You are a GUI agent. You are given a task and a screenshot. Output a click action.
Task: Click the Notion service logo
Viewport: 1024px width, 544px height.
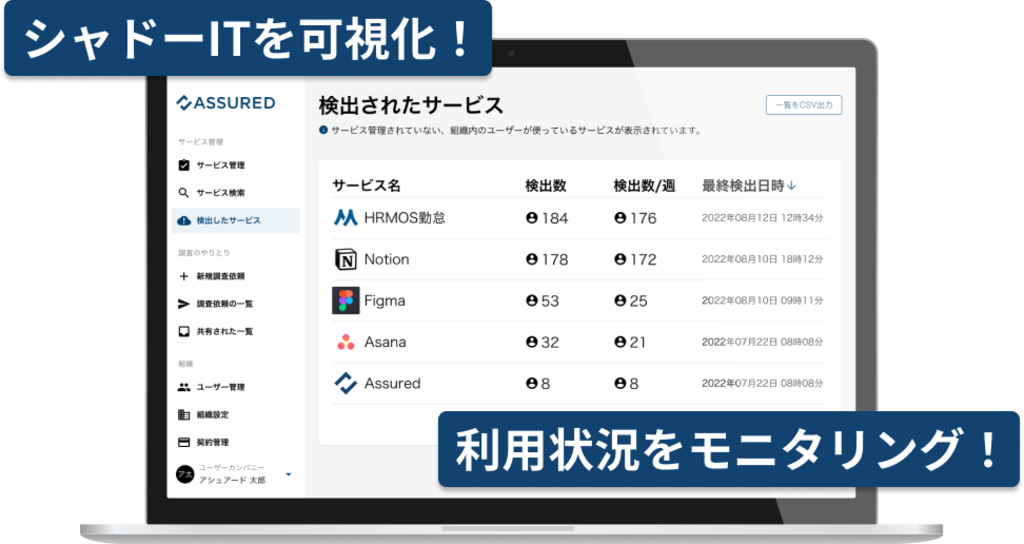pyautogui.click(x=345, y=259)
